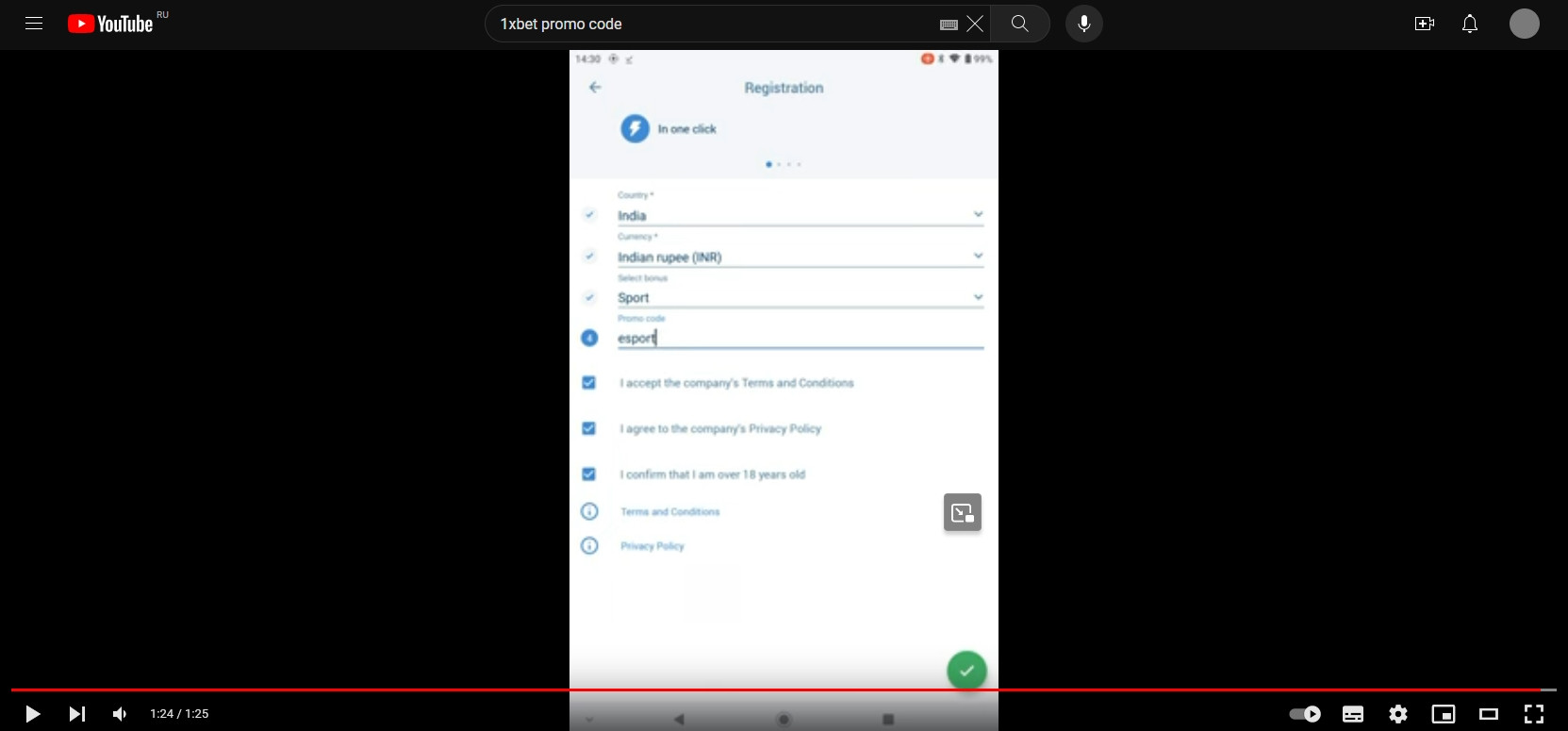Click the gray screen recorder overlay icon
The height and width of the screenshot is (731, 1568).
click(963, 512)
